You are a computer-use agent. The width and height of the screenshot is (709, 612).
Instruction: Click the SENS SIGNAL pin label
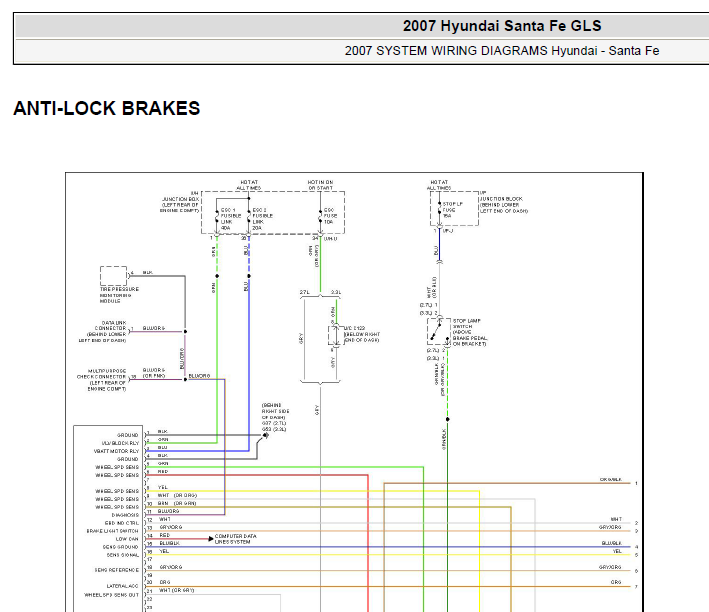[x=123, y=555]
